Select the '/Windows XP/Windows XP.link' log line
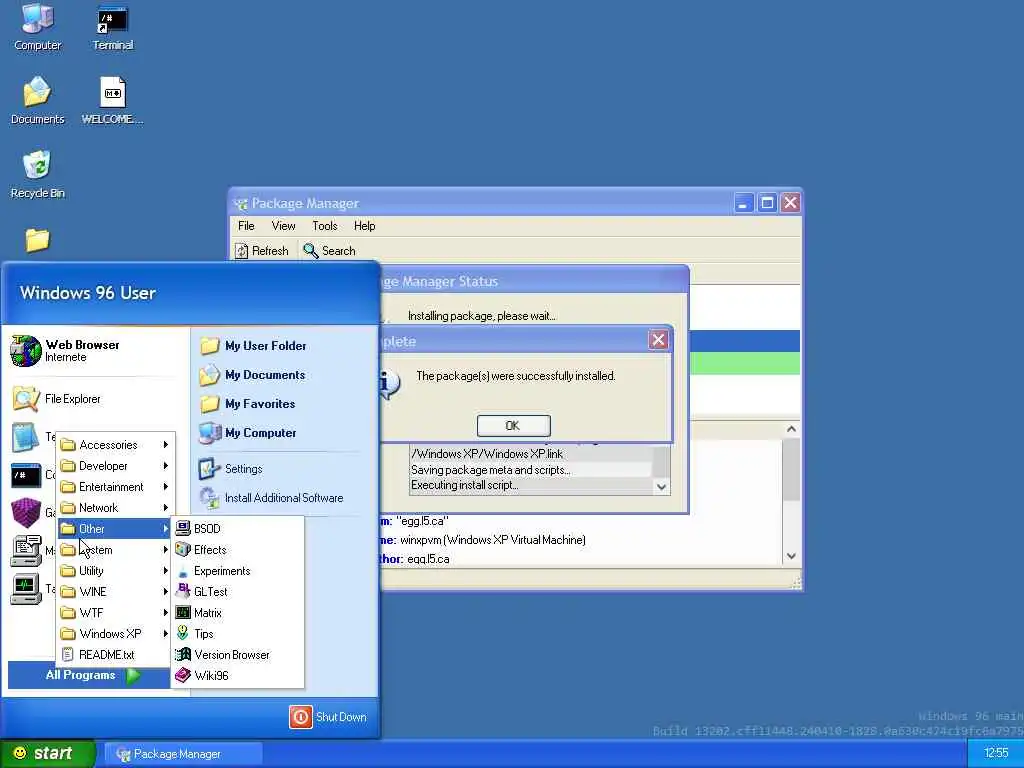 pyautogui.click(x=530, y=454)
